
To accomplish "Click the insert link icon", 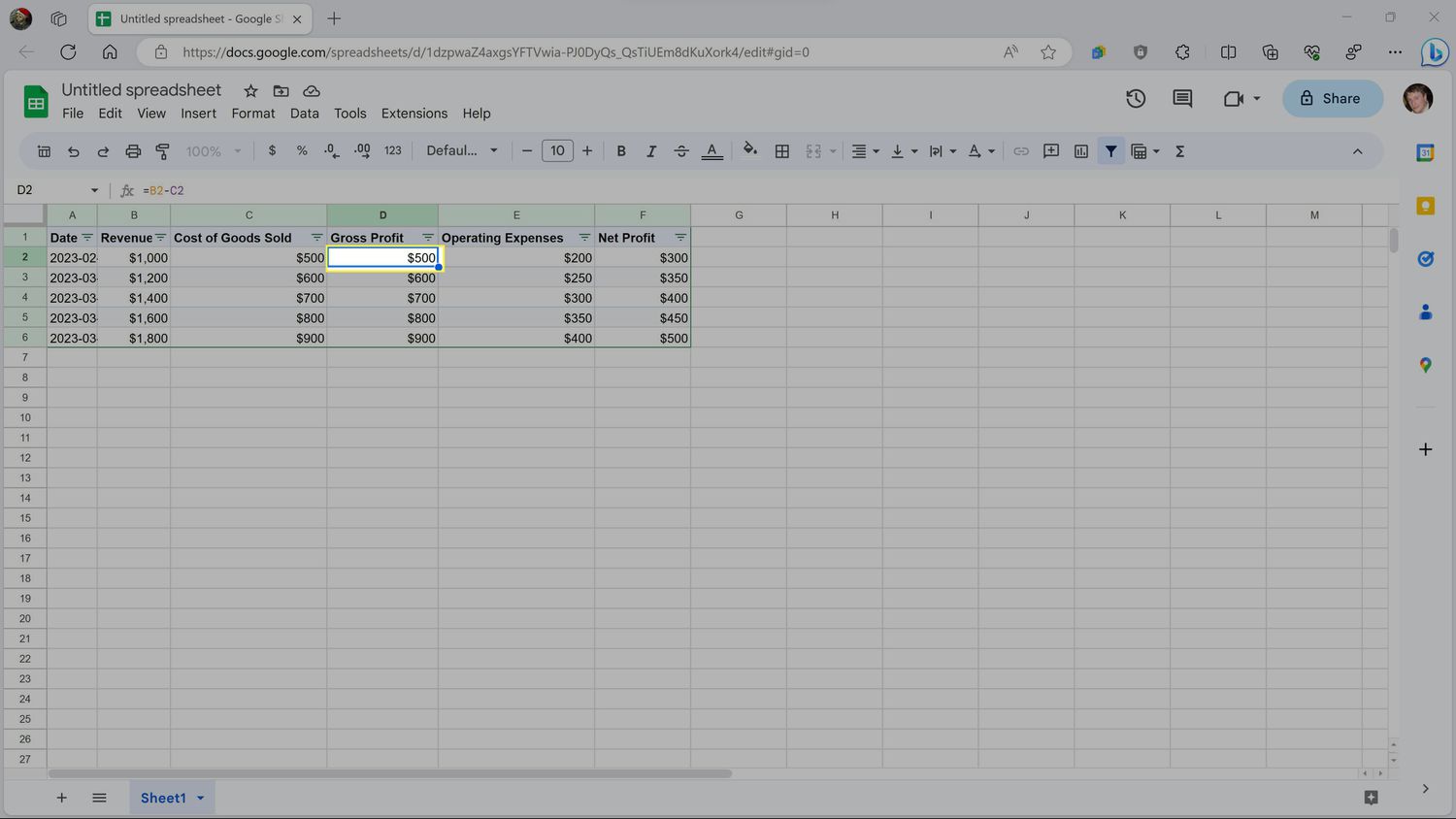I will coord(1020,151).
